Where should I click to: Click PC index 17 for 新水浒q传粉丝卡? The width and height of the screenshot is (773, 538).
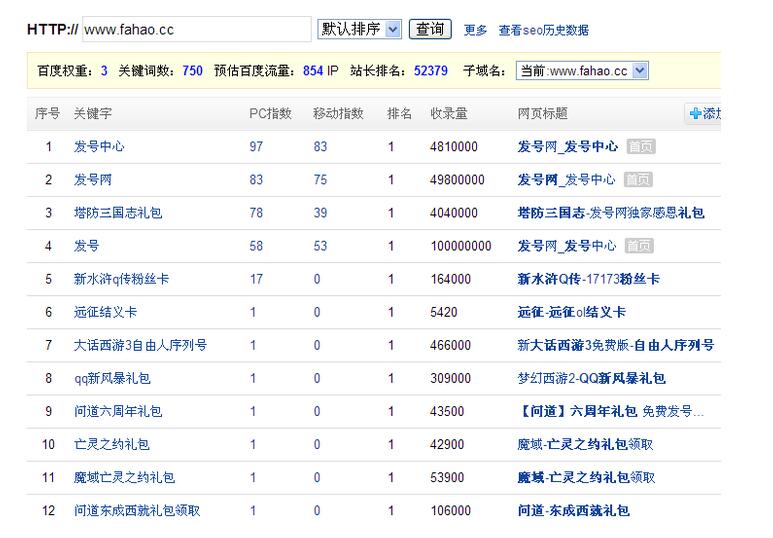256,279
